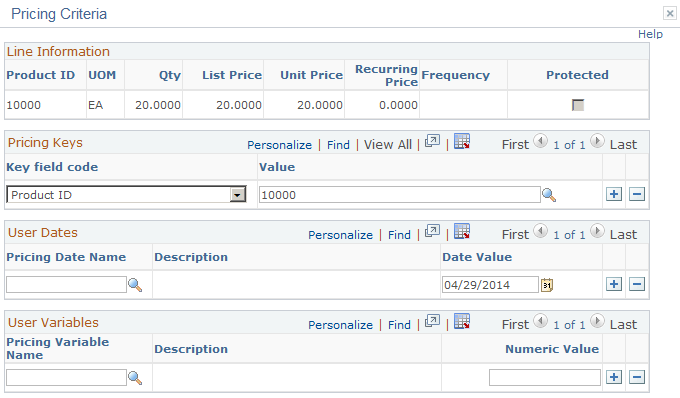Click the Recurring Price value 0.0000

pos(398,105)
